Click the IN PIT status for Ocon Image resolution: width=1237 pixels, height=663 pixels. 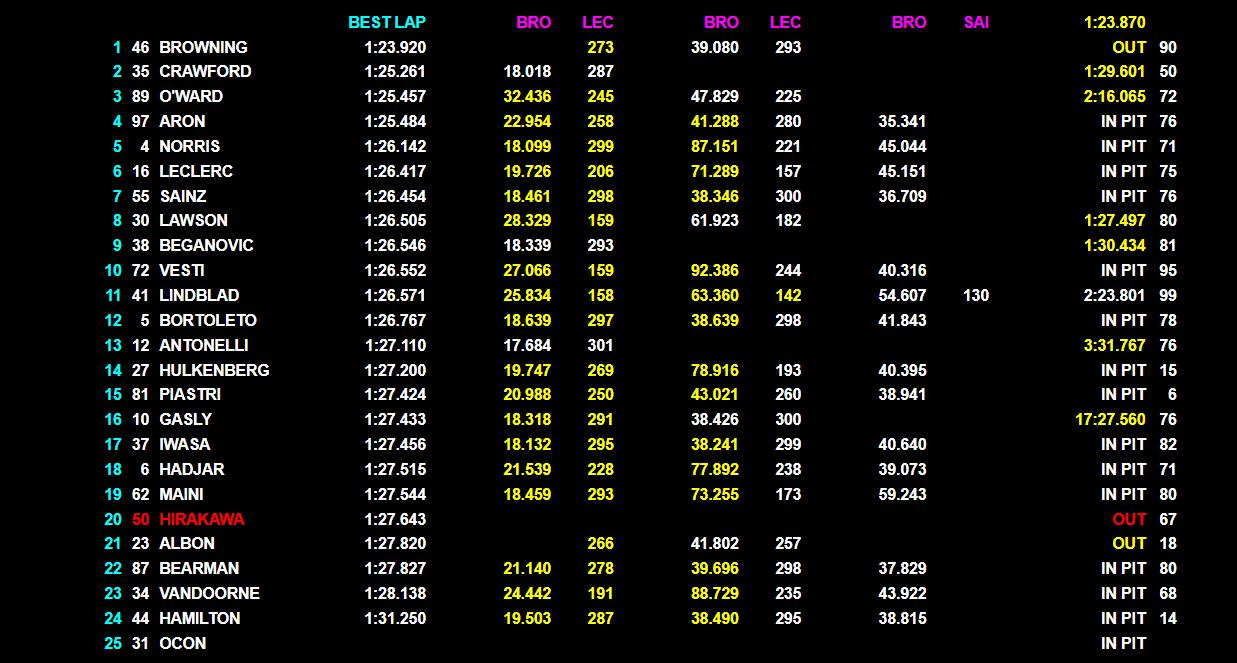point(1123,643)
